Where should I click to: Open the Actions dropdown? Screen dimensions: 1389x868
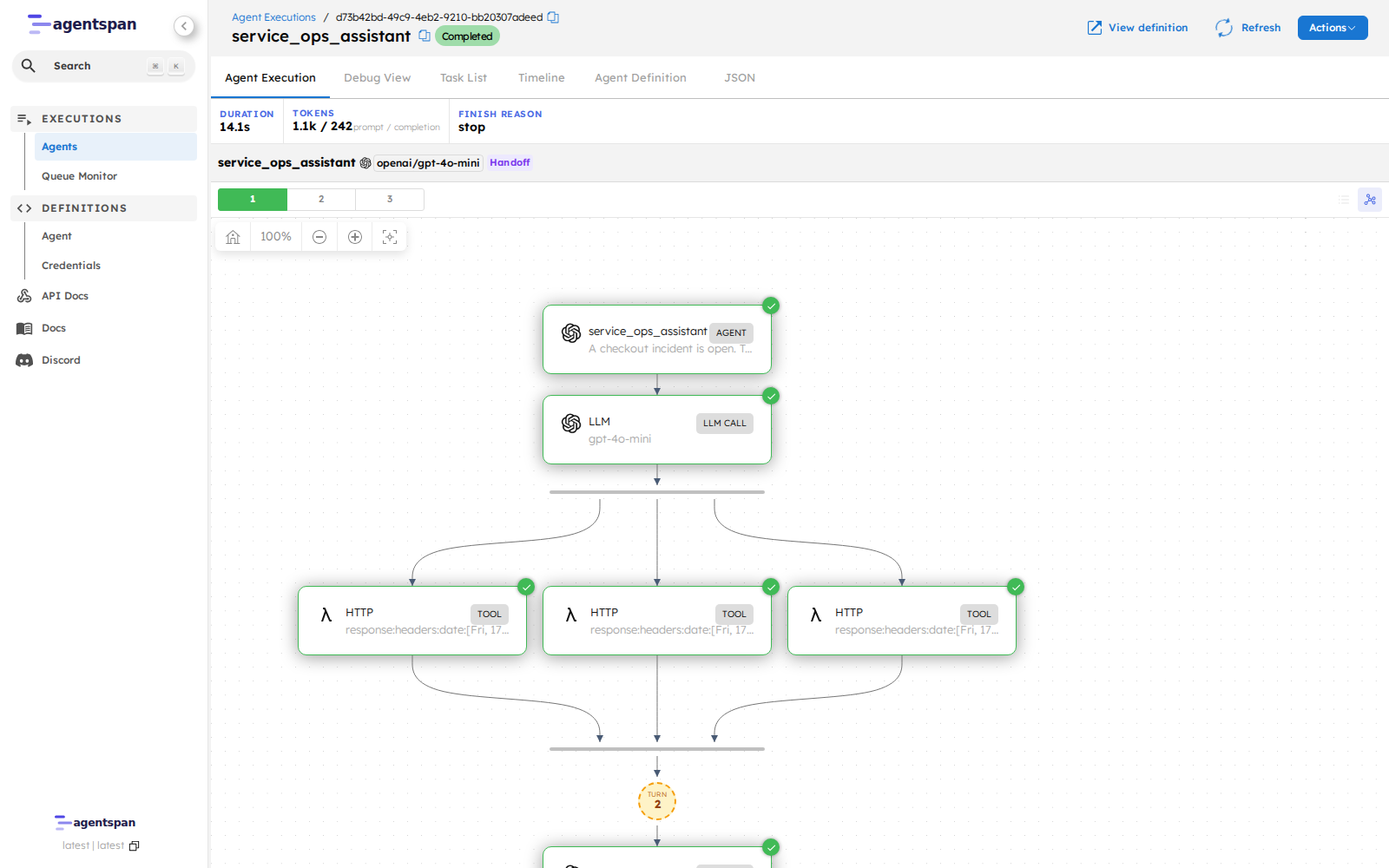click(1333, 28)
